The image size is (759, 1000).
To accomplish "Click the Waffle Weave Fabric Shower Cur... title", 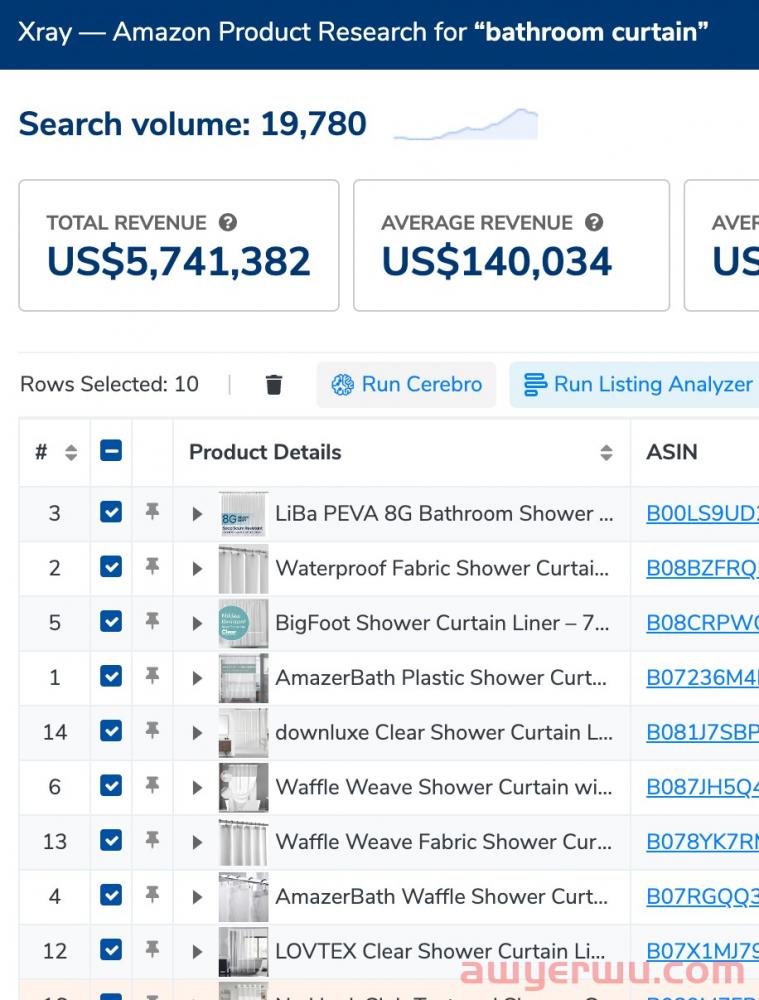I will pyautogui.click(x=443, y=842).
